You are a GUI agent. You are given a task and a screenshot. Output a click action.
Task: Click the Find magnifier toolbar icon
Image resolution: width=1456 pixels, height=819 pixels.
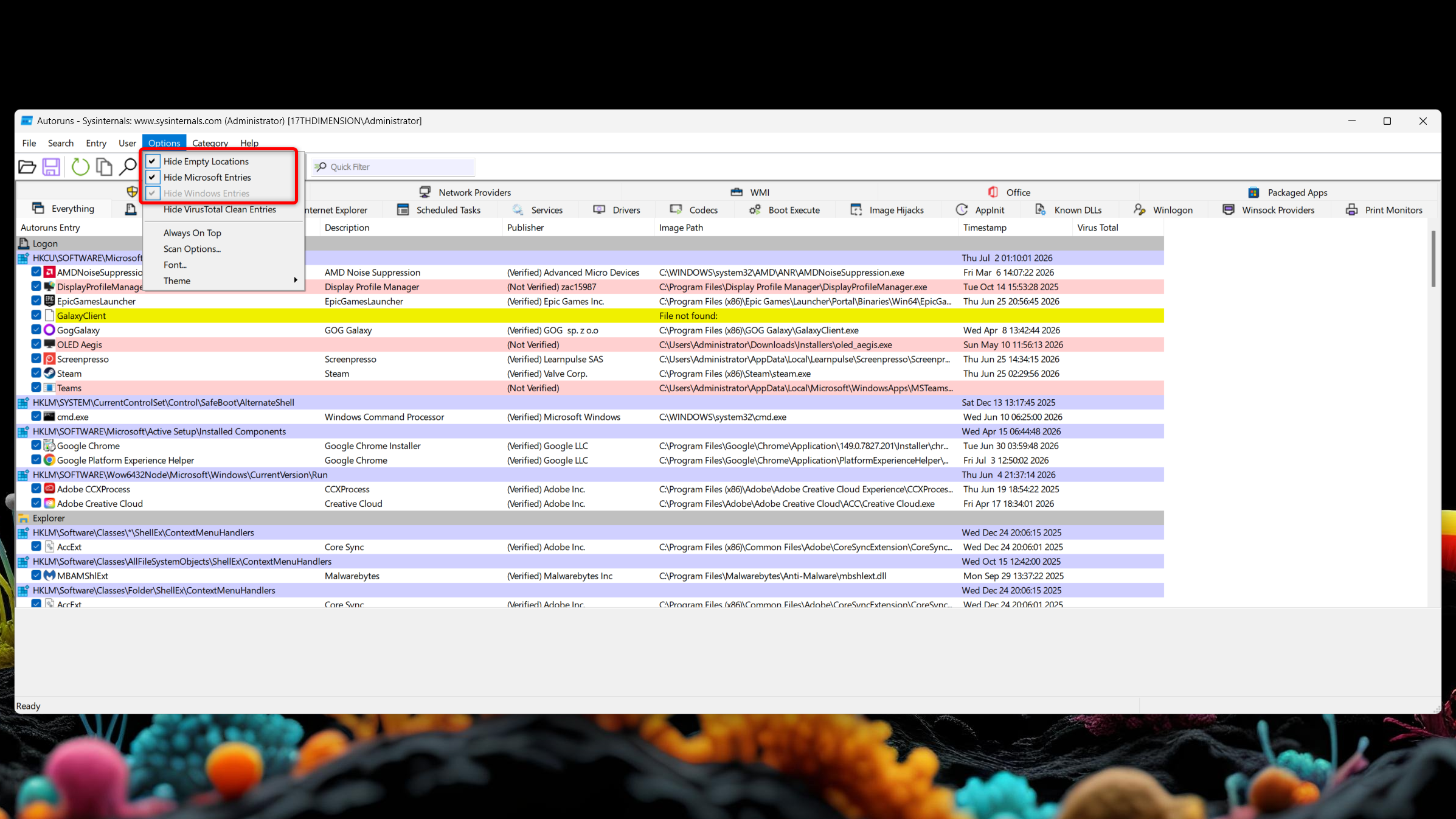(128, 167)
